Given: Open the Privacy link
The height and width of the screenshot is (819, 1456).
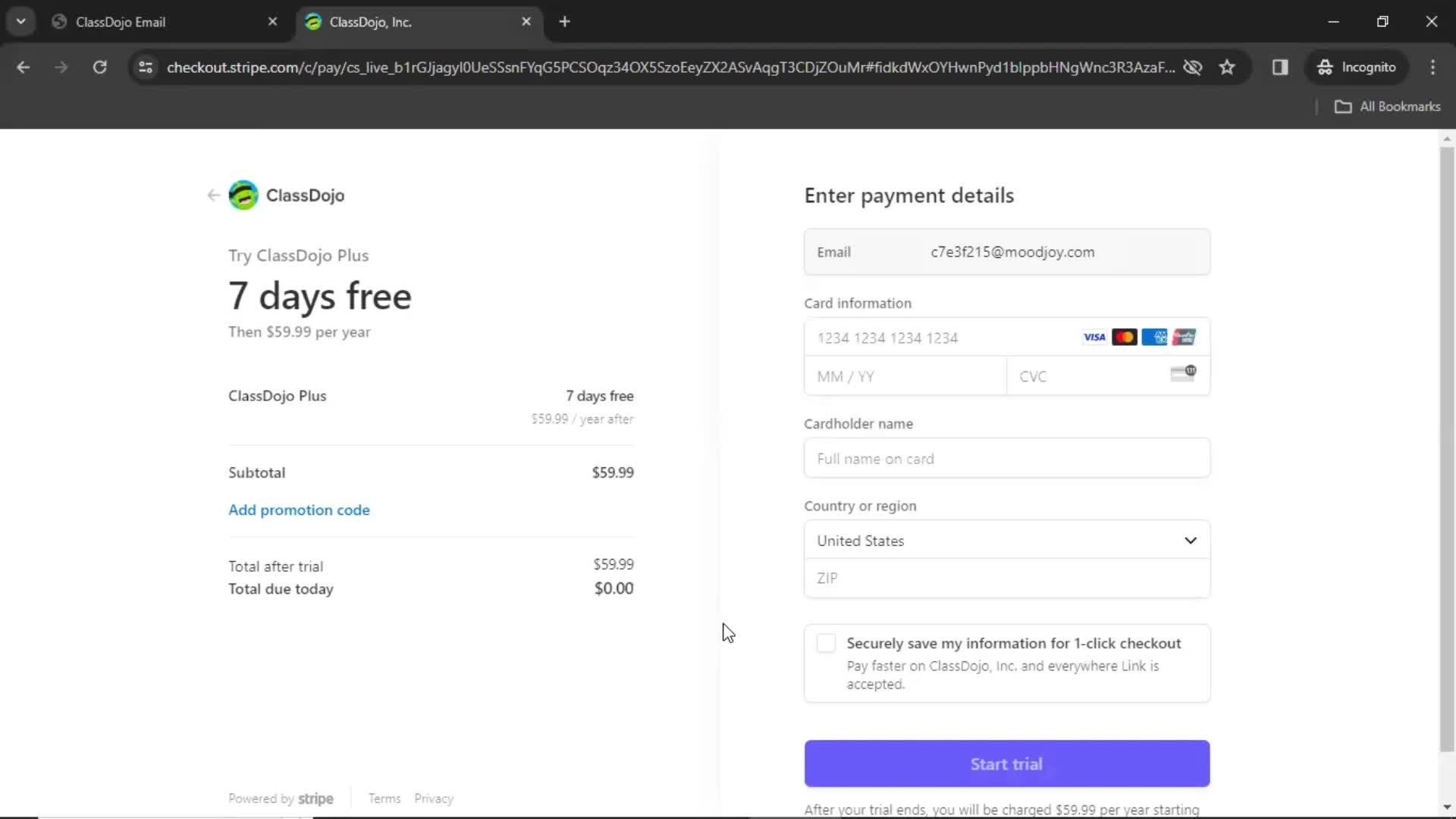Looking at the screenshot, I should pyautogui.click(x=434, y=799).
